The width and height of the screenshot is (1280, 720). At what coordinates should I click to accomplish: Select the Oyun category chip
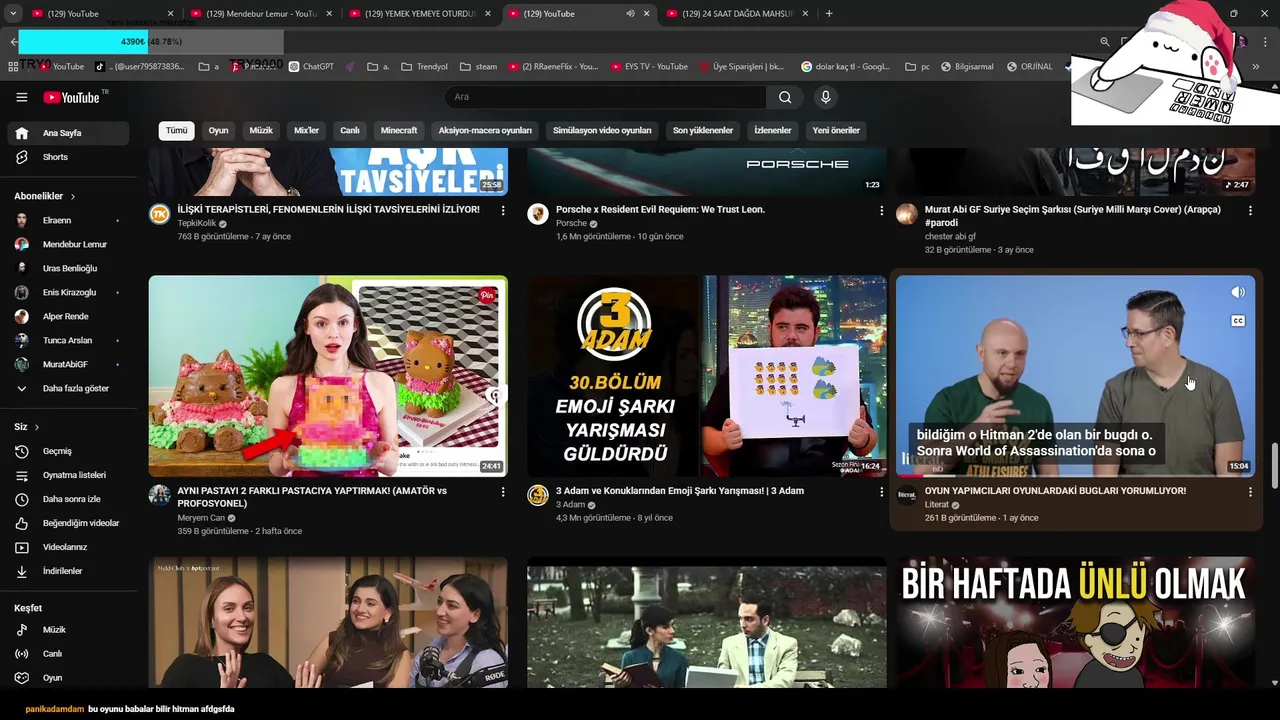coord(218,130)
